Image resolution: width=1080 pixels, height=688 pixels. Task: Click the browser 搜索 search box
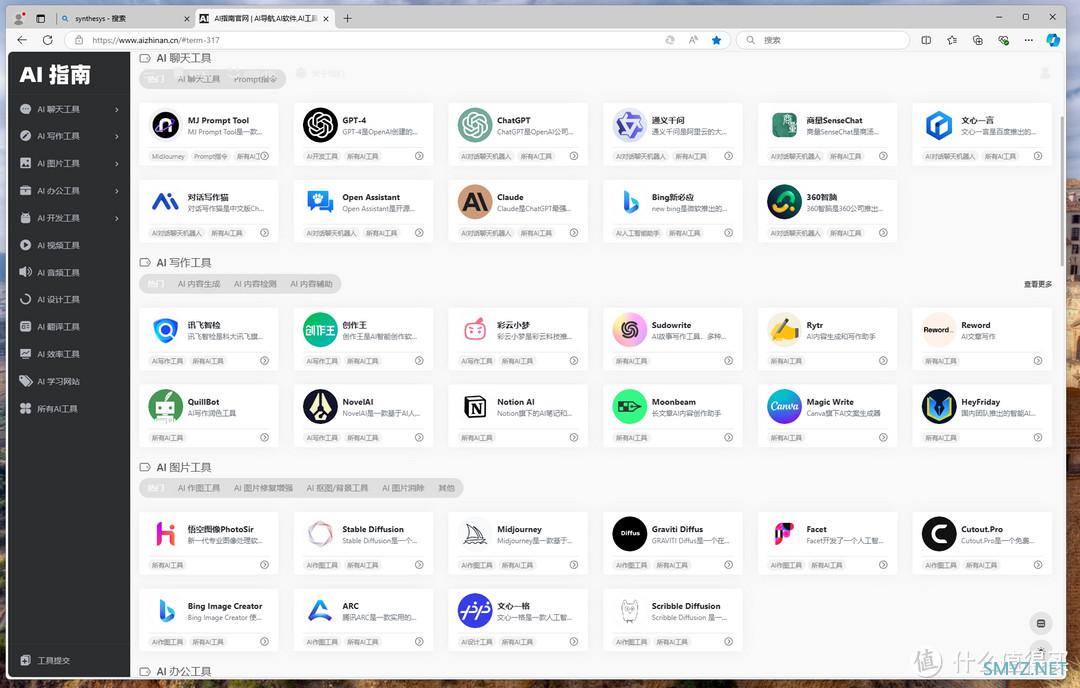coord(823,40)
